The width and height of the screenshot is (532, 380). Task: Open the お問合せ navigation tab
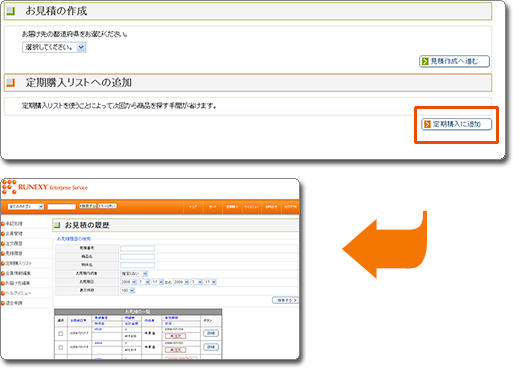[271, 207]
